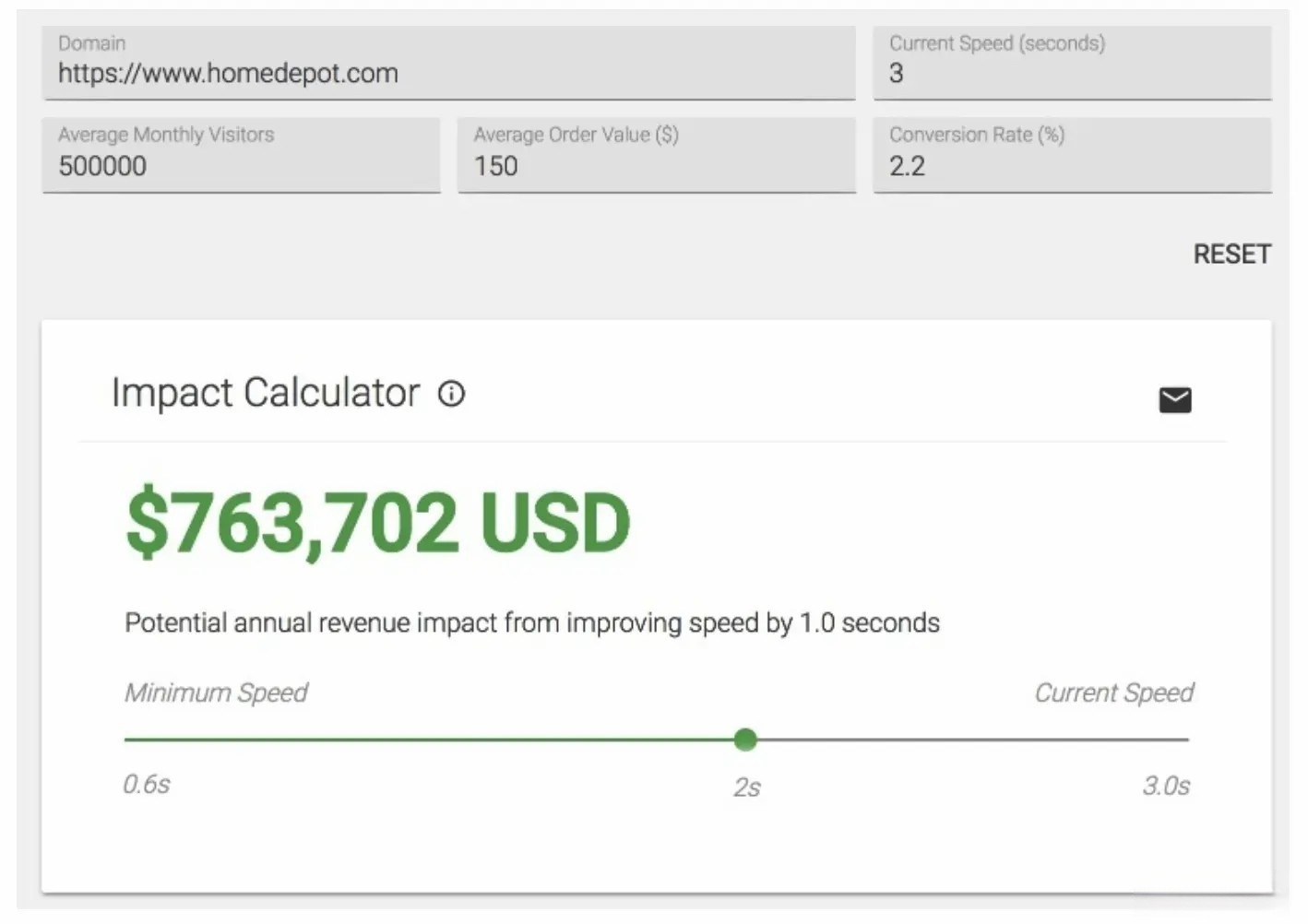Click the $763,702 USD revenue figure
Screen dimensions: 1308x924
click(x=378, y=523)
